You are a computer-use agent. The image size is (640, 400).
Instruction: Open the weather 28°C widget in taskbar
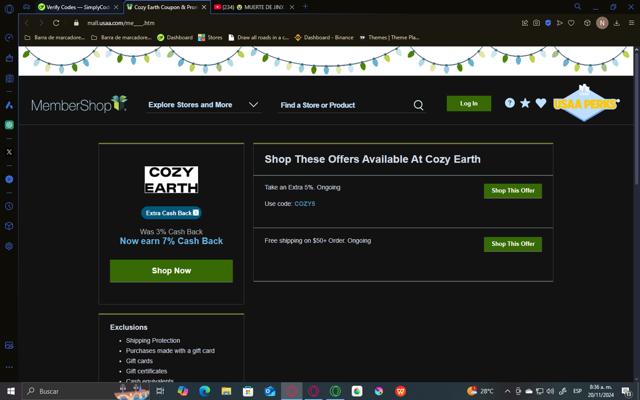tap(480, 391)
